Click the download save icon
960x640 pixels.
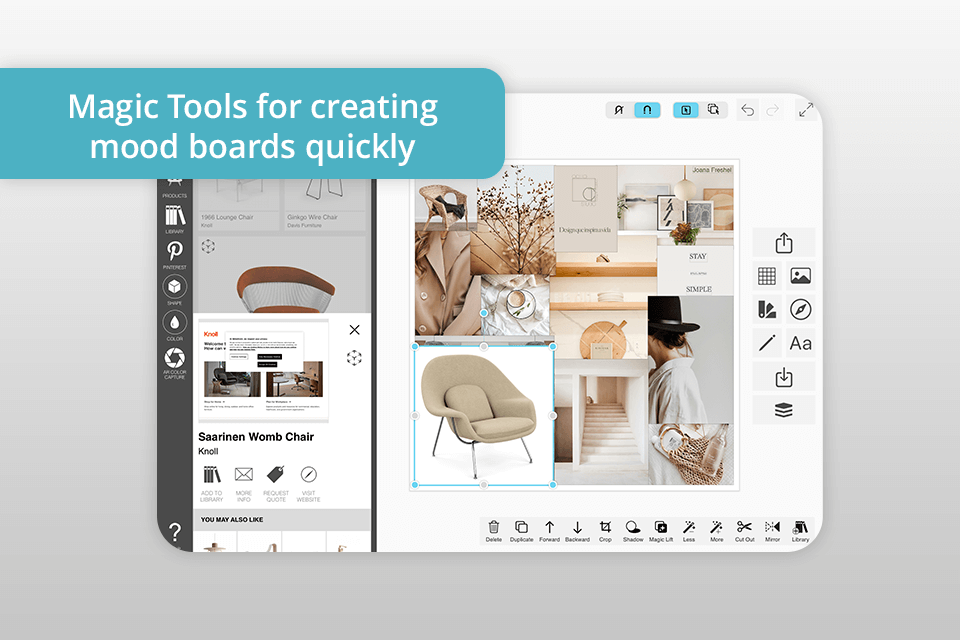click(x=784, y=377)
